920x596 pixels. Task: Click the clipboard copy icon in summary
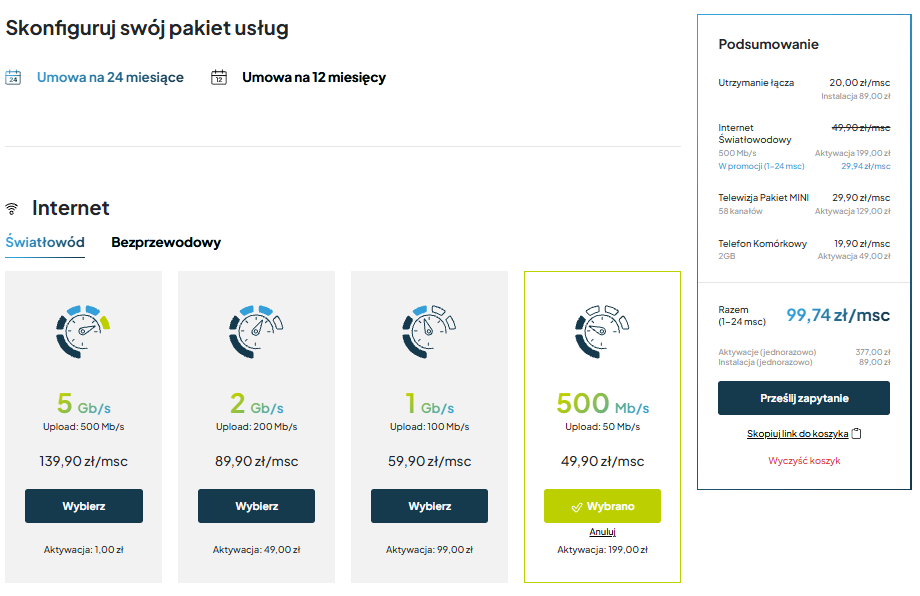856,434
